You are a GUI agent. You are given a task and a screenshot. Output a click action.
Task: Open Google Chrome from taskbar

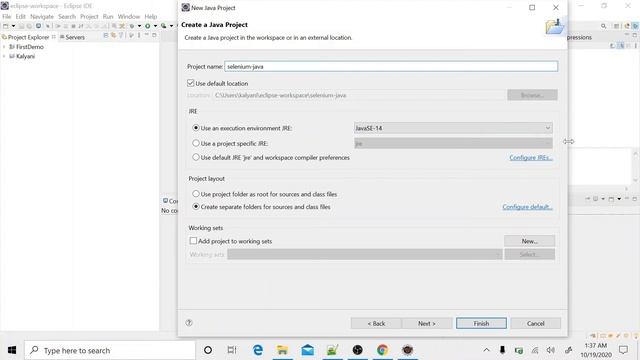click(382, 350)
